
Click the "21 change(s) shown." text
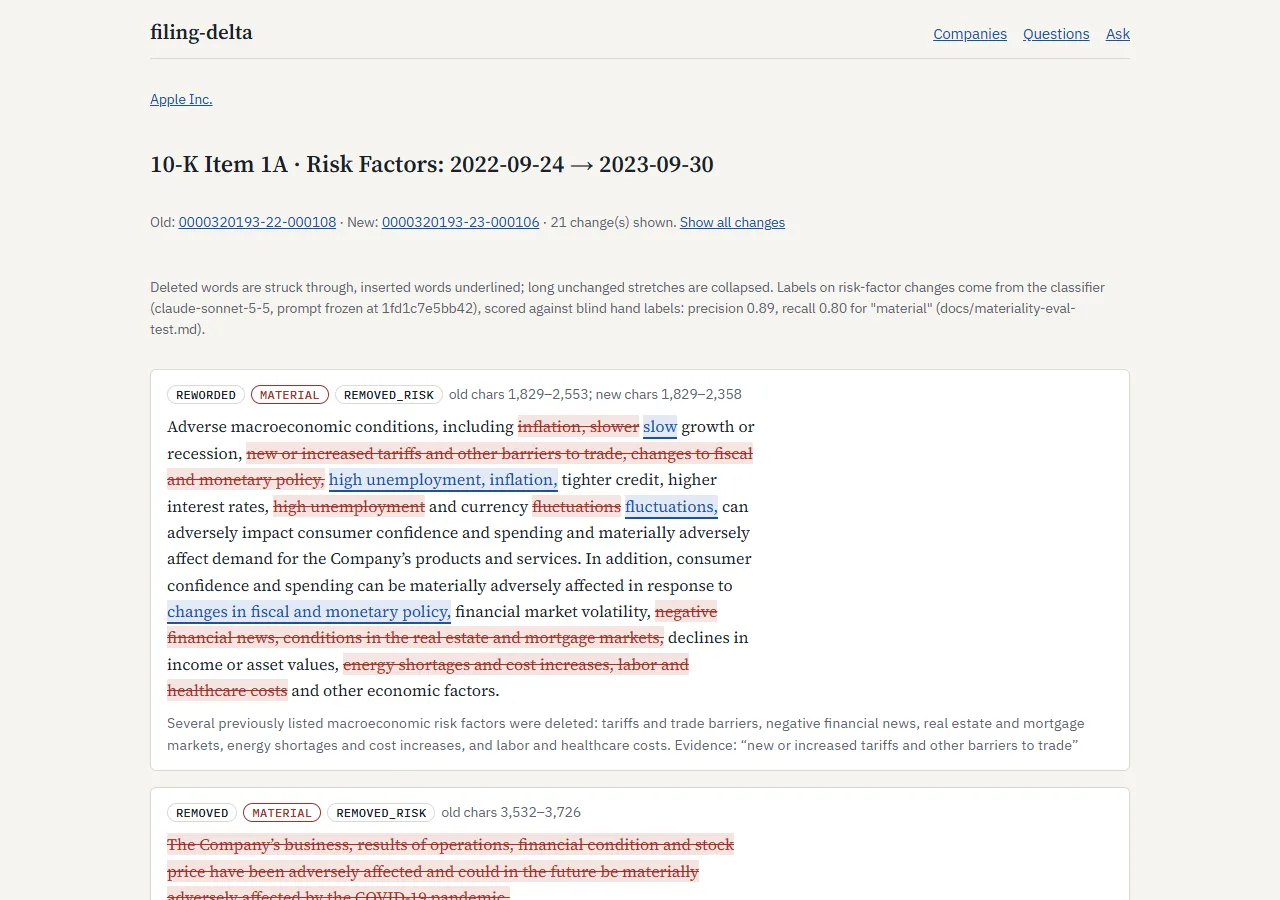coord(613,222)
